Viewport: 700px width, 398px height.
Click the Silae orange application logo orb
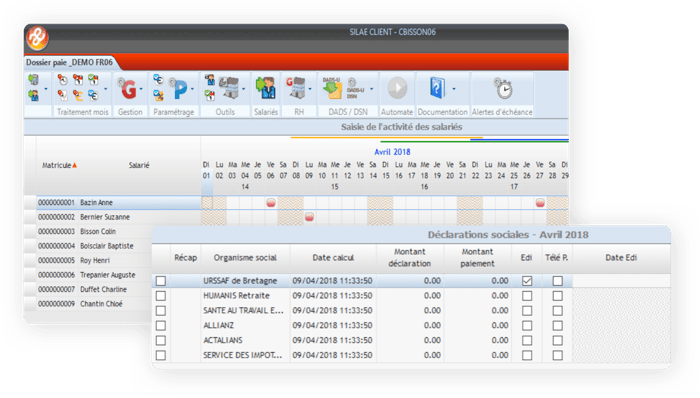pyautogui.click(x=38, y=38)
